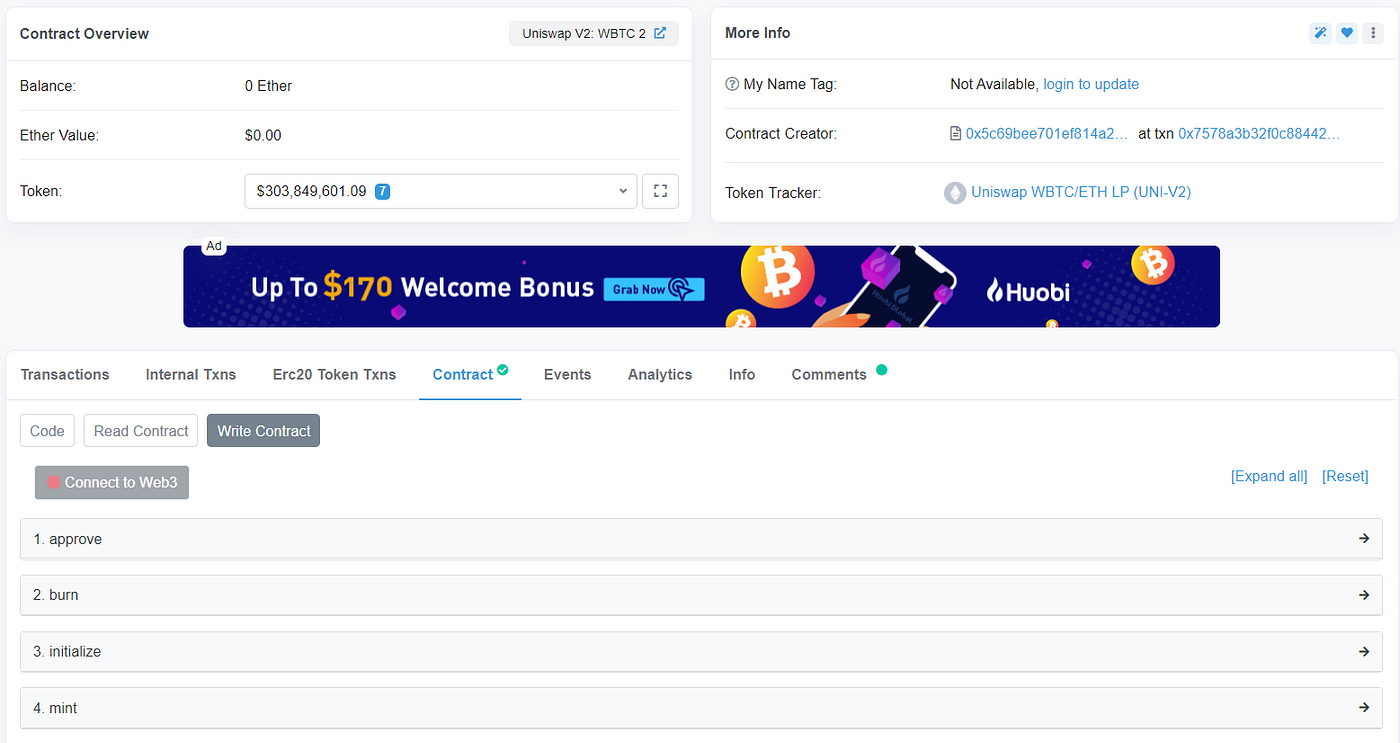Open the Token holdings dropdown showing $303,849,601.09
1400x743 pixels.
click(x=441, y=191)
